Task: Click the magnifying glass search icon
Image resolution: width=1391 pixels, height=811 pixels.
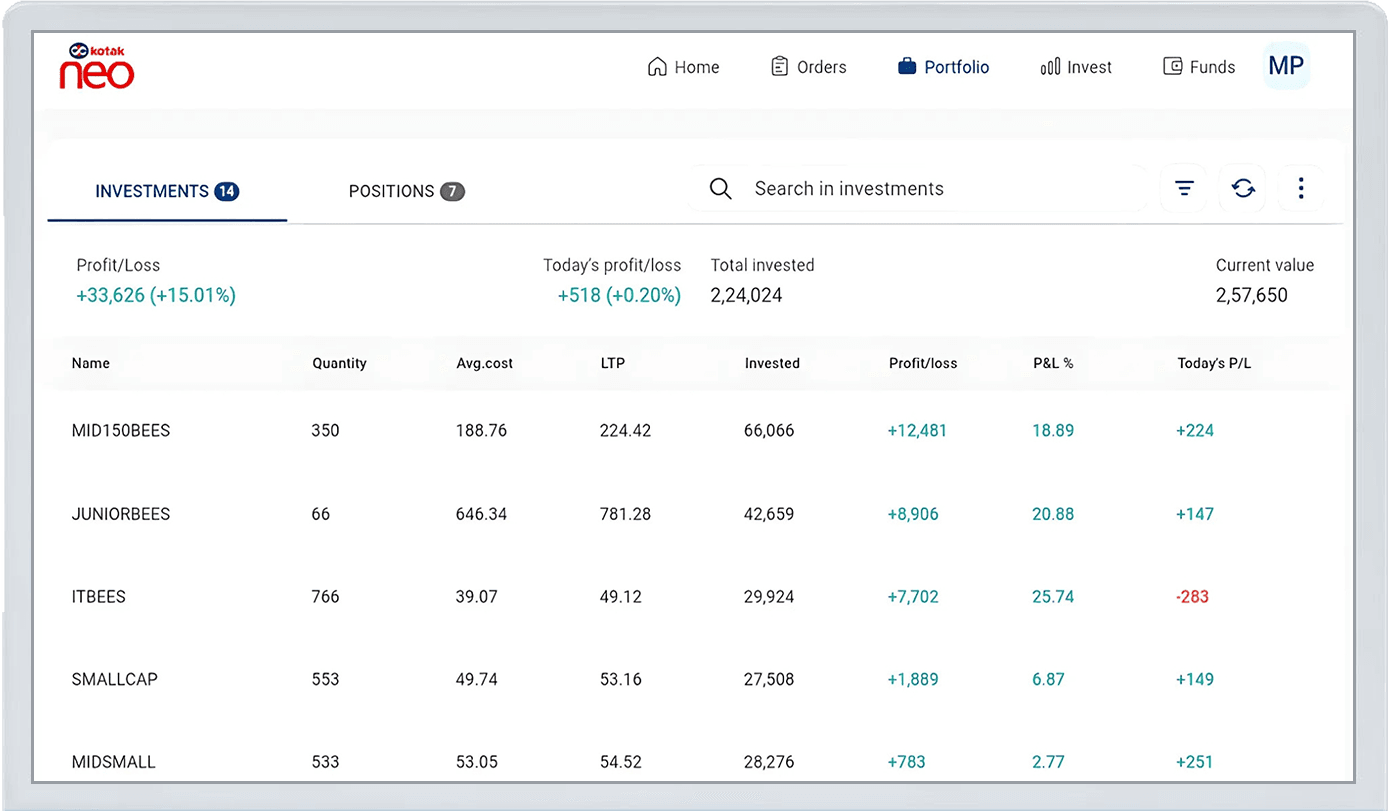Action: pos(720,189)
